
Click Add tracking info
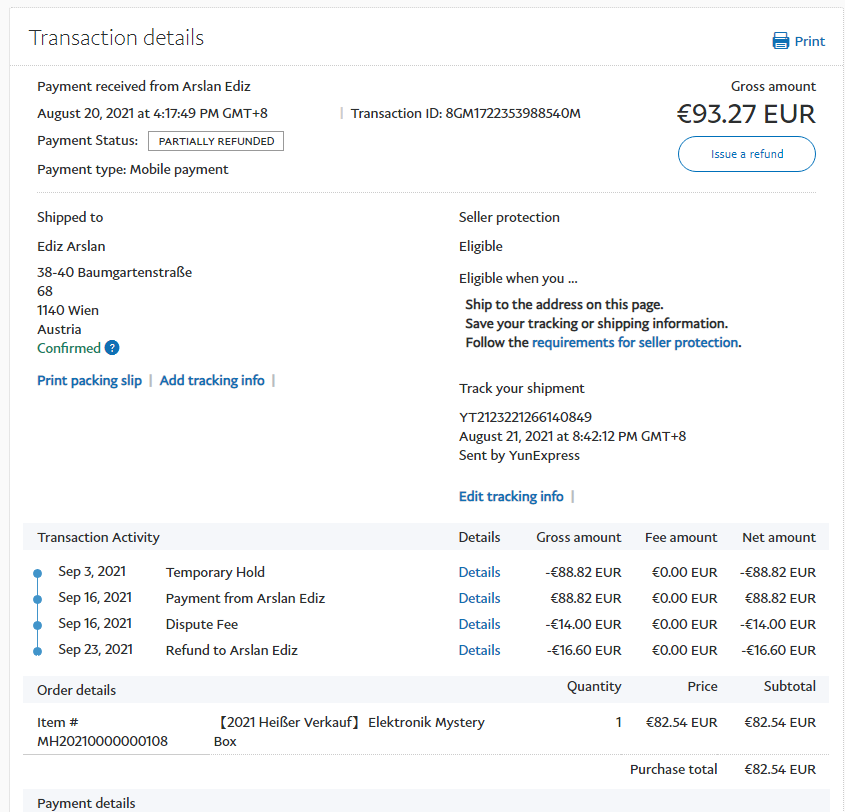[x=212, y=380]
